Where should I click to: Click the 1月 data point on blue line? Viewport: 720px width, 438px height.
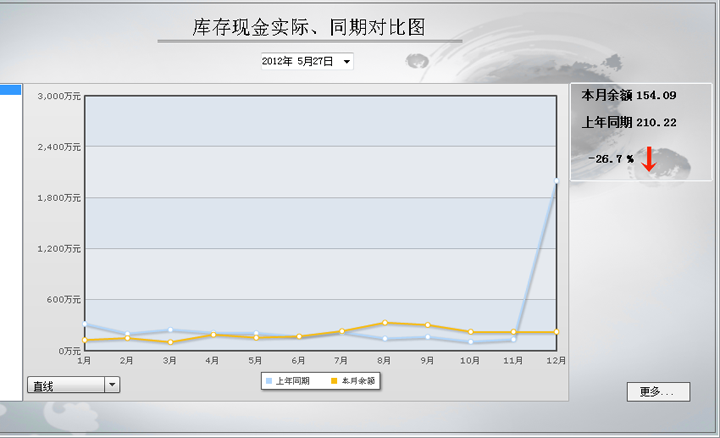(85, 324)
